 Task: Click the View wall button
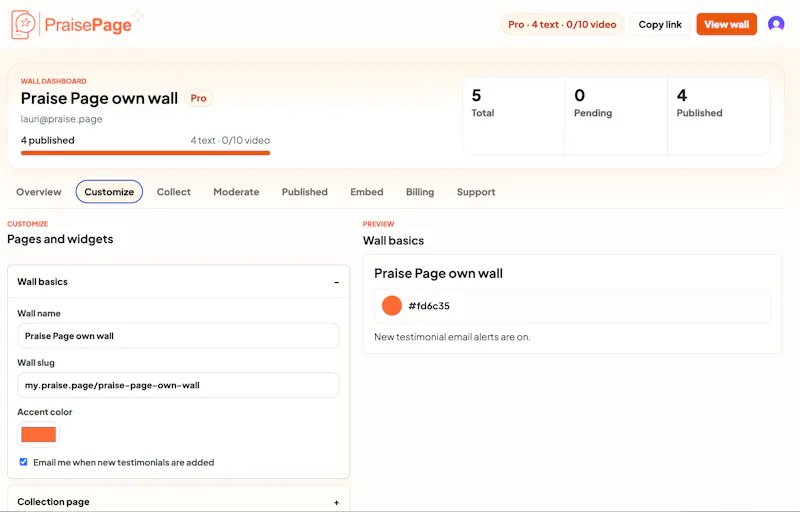pyautogui.click(x=727, y=24)
